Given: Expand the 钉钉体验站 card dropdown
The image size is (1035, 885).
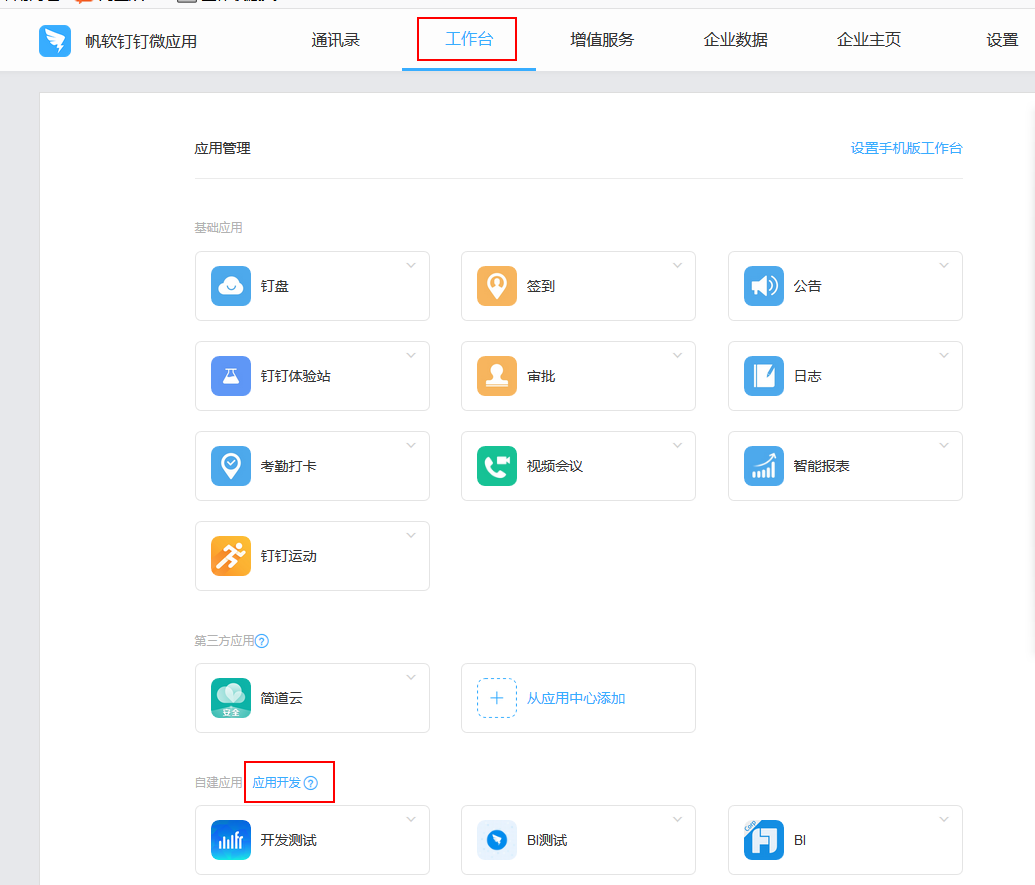Looking at the screenshot, I should [411, 355].
